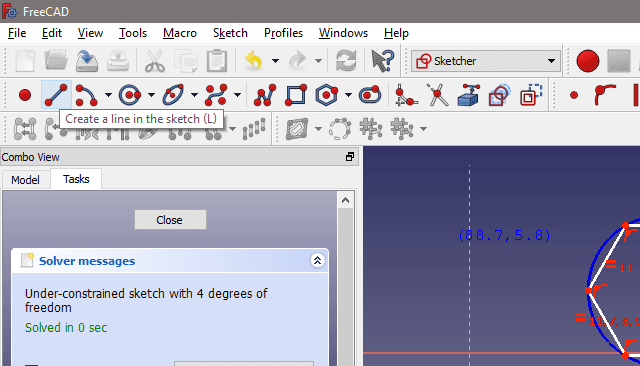Expand the ellipse tool dropdown arrow
The image size is (640, 366).
tap(194, 95)
